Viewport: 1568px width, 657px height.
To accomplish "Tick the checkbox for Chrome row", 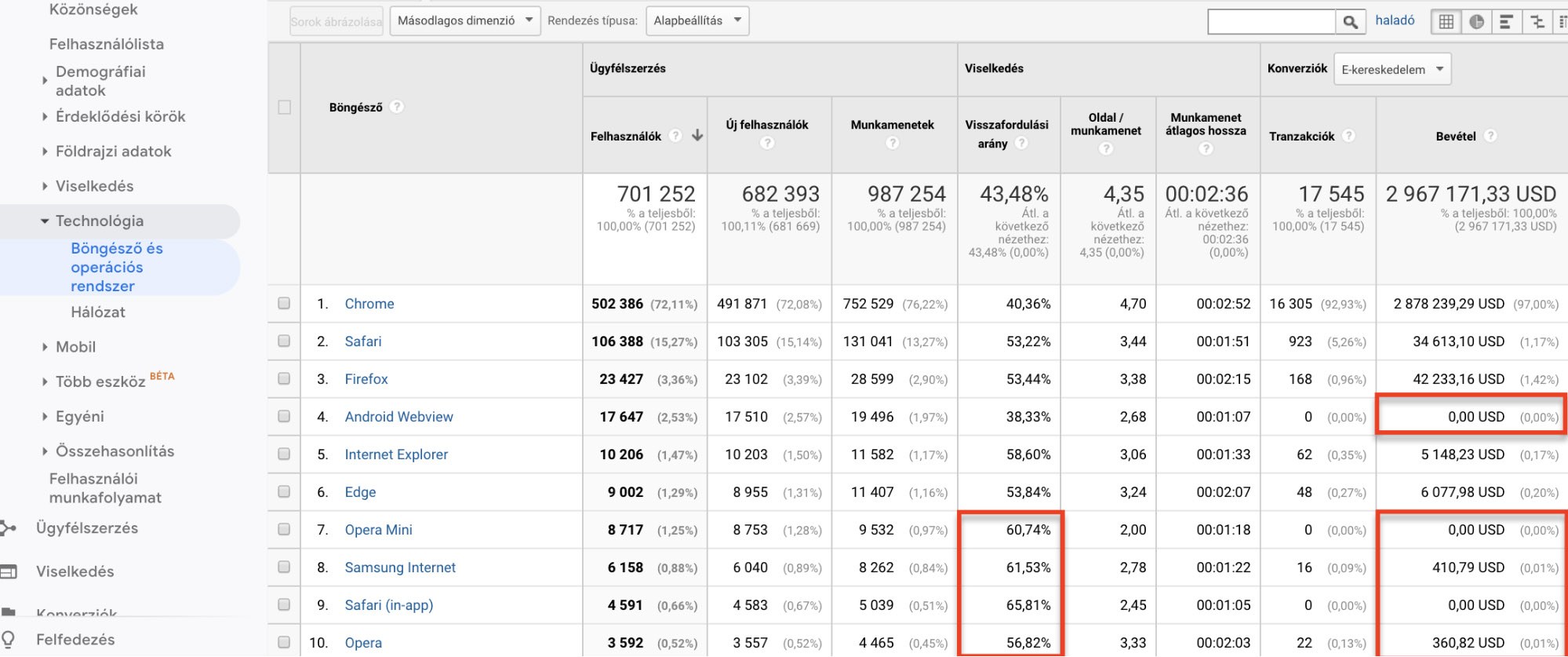I will point(284,303).
